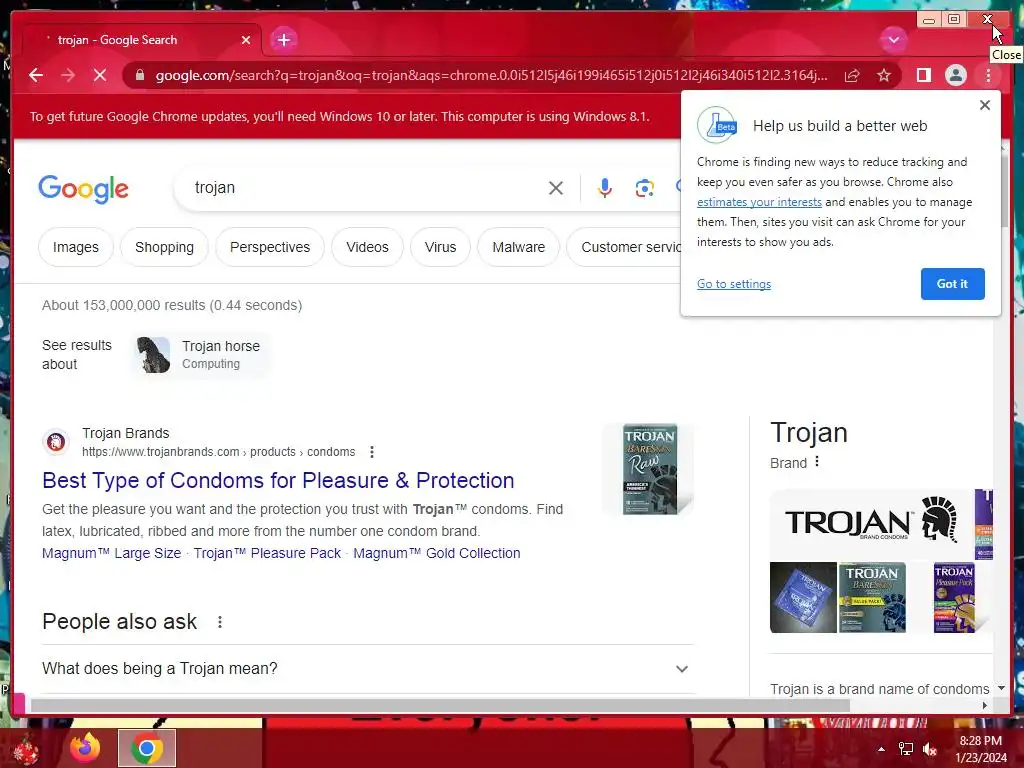The height and width of the screenshot is (768, 1024).
Task: View site information via padlock icon
Action: 139,76
